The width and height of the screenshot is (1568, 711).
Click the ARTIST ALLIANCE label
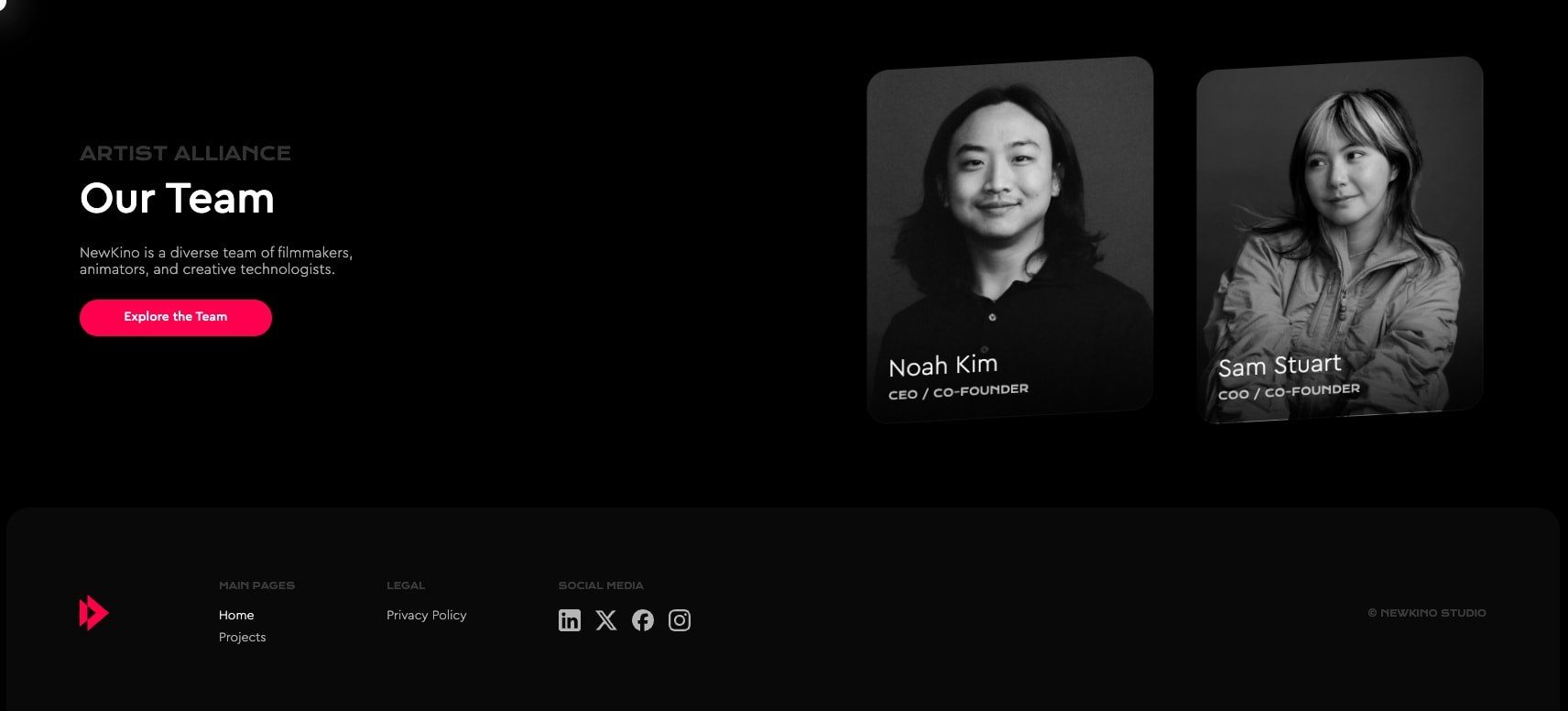(x=185, y=153)
